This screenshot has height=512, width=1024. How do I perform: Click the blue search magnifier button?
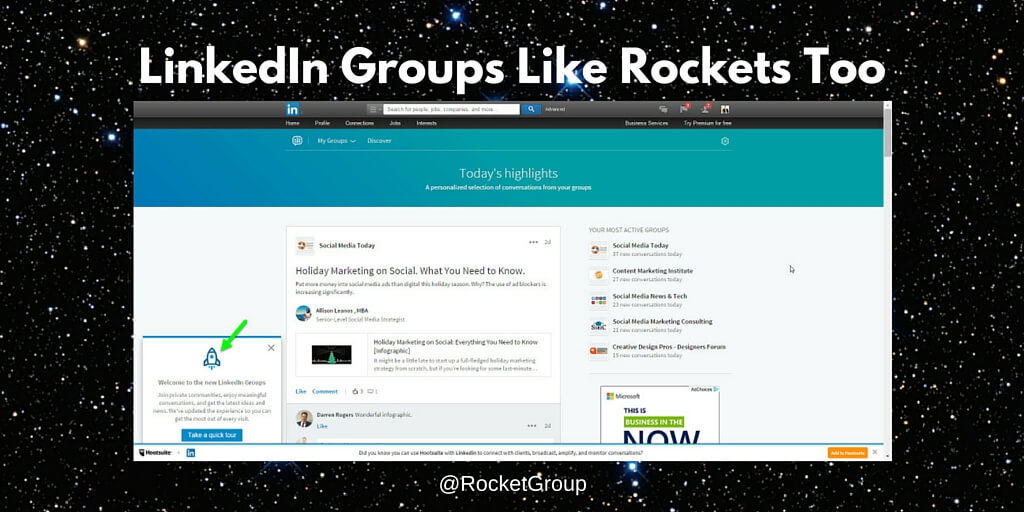531,109
